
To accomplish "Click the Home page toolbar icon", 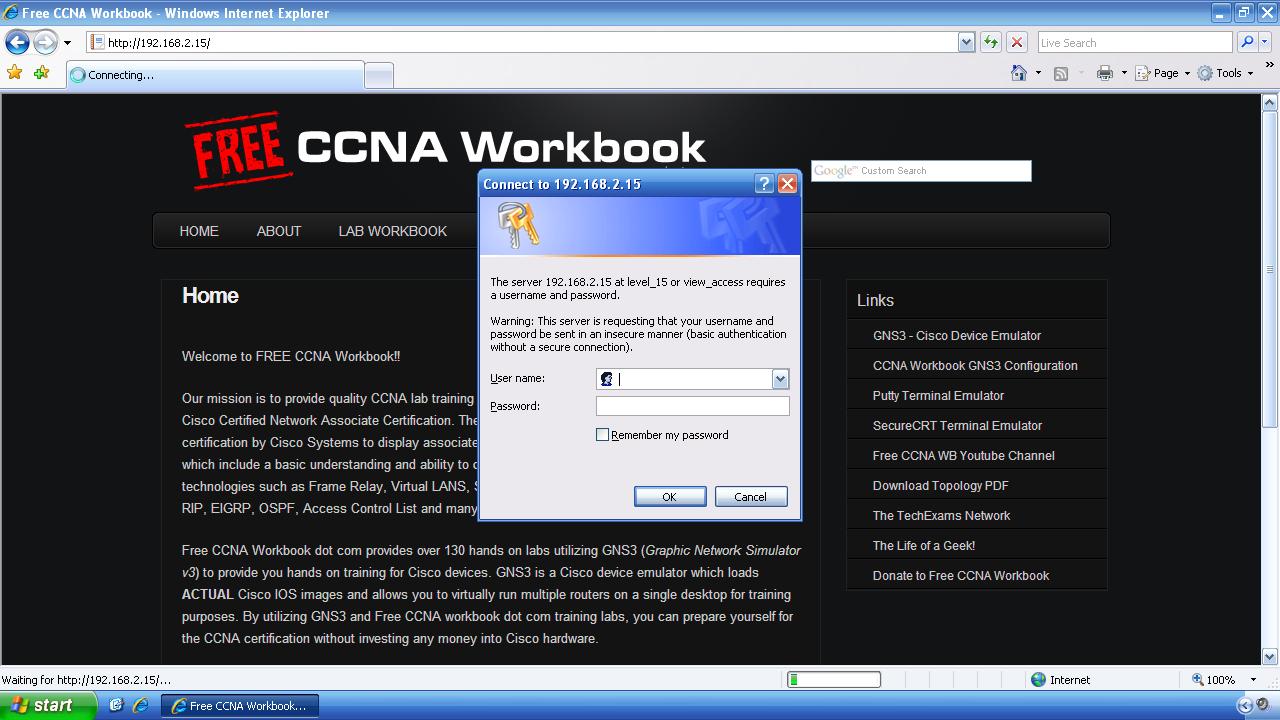I will pos(1019,73).
